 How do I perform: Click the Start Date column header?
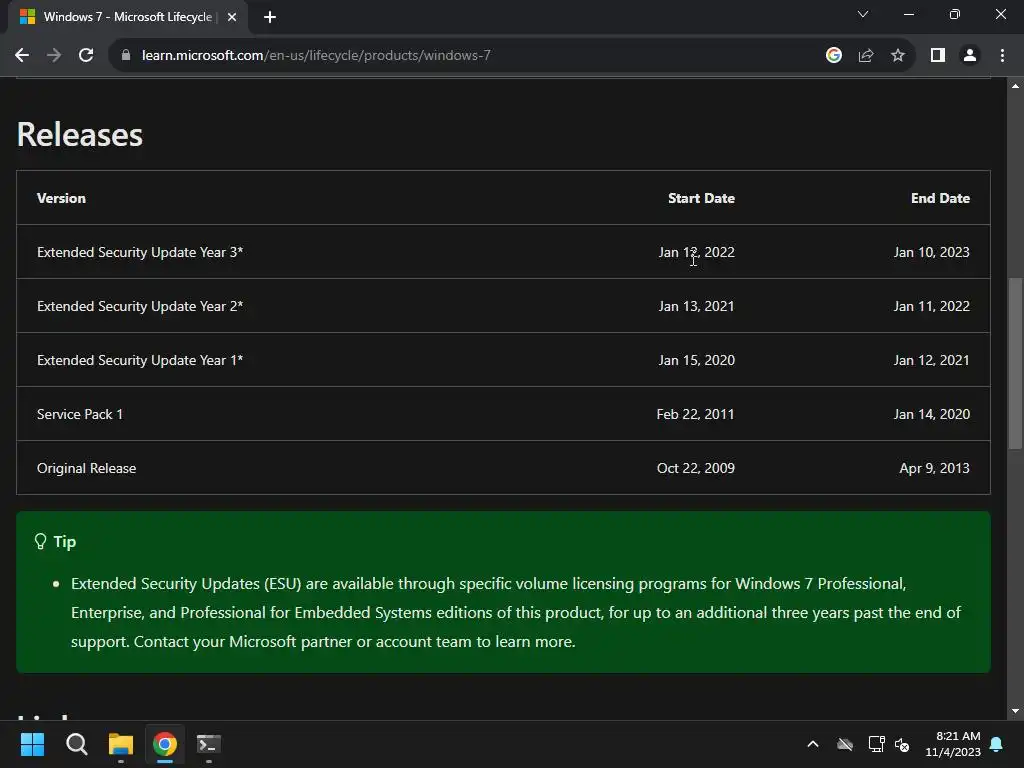pos(701,198)
